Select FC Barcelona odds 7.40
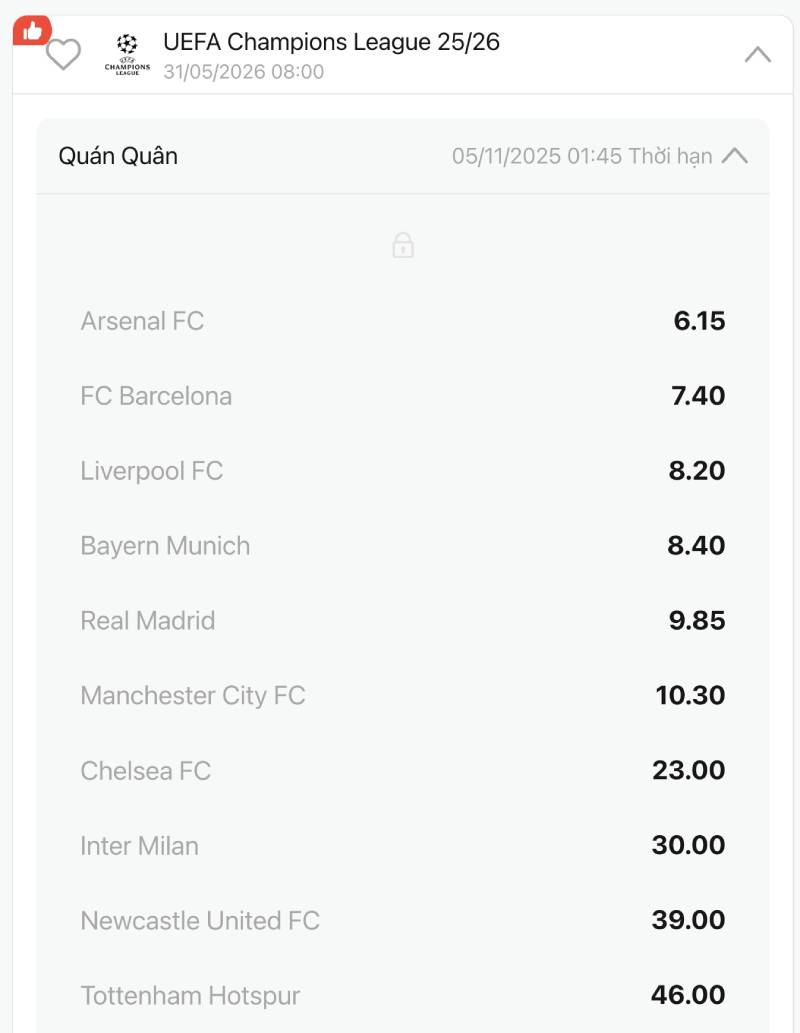Image resolution: width=800 pixels, height=1033 pixels. 698,396
